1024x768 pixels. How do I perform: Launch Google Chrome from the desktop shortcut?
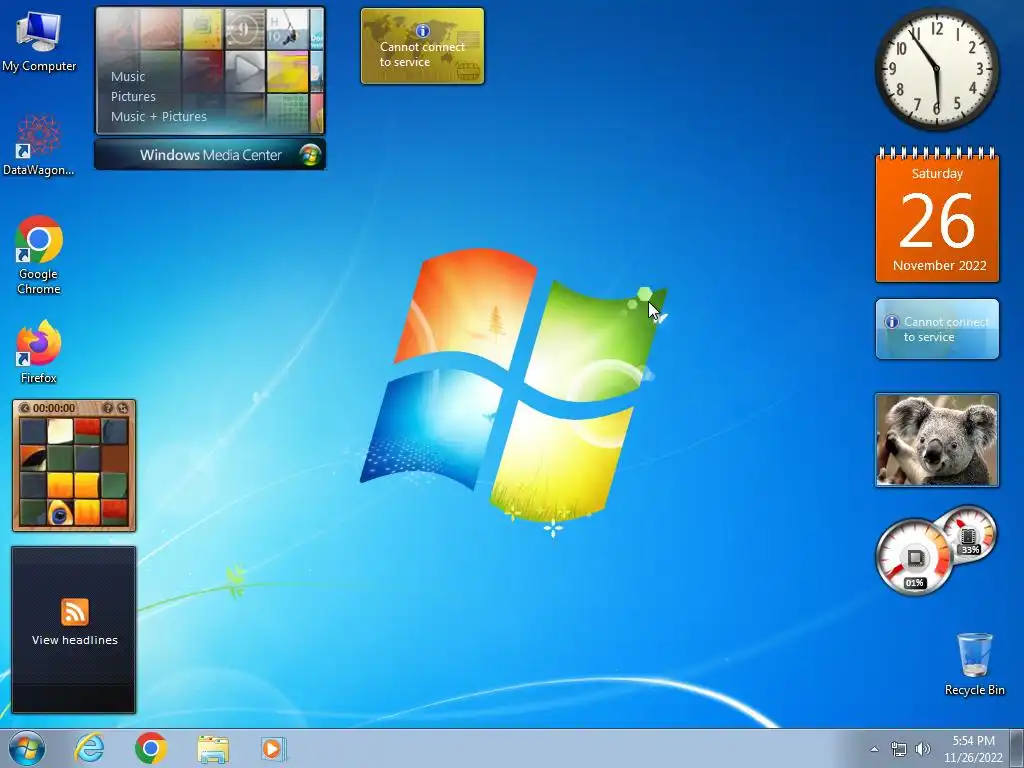39,255
